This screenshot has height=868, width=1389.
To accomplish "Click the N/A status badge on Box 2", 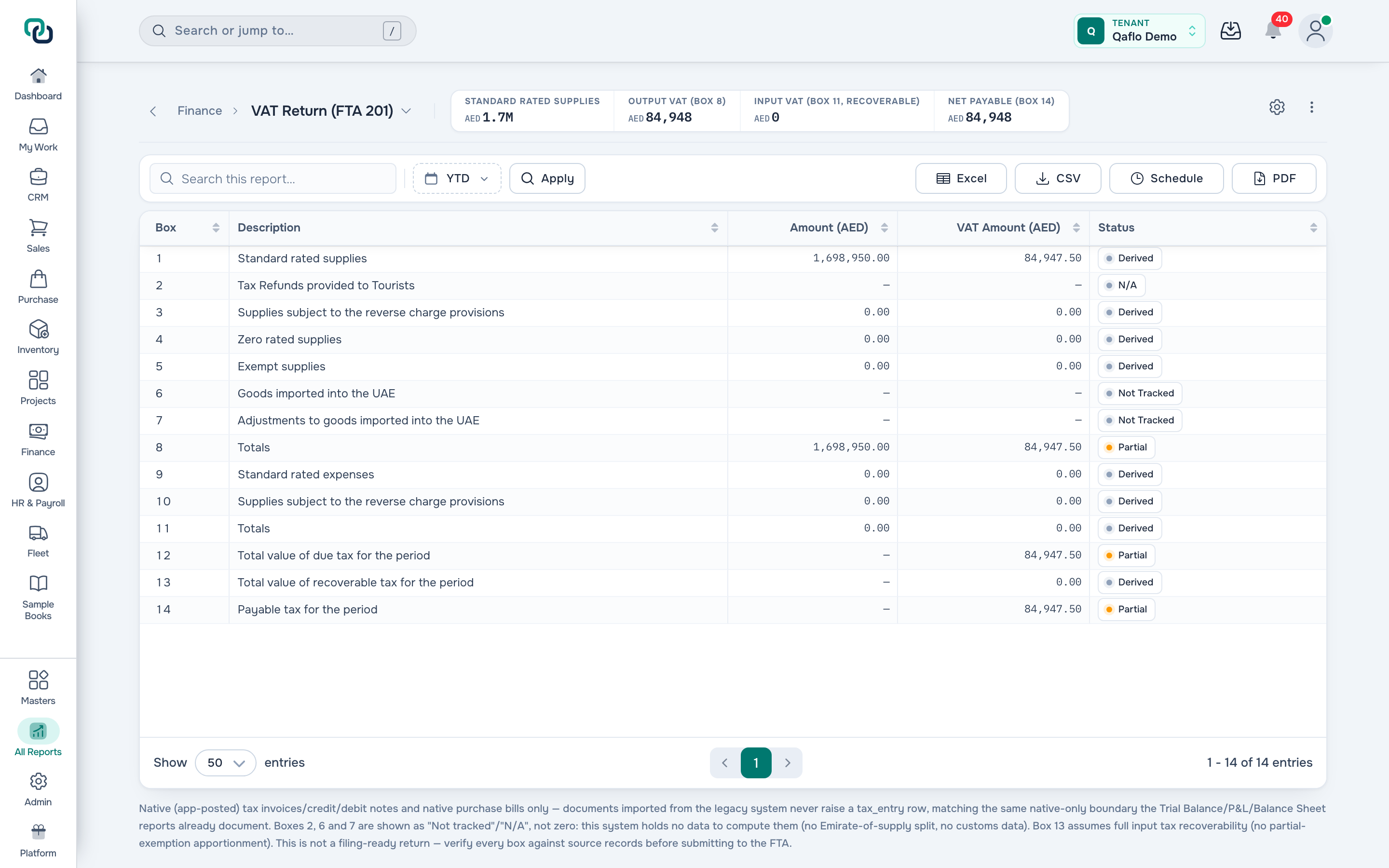I will 1121,285.
